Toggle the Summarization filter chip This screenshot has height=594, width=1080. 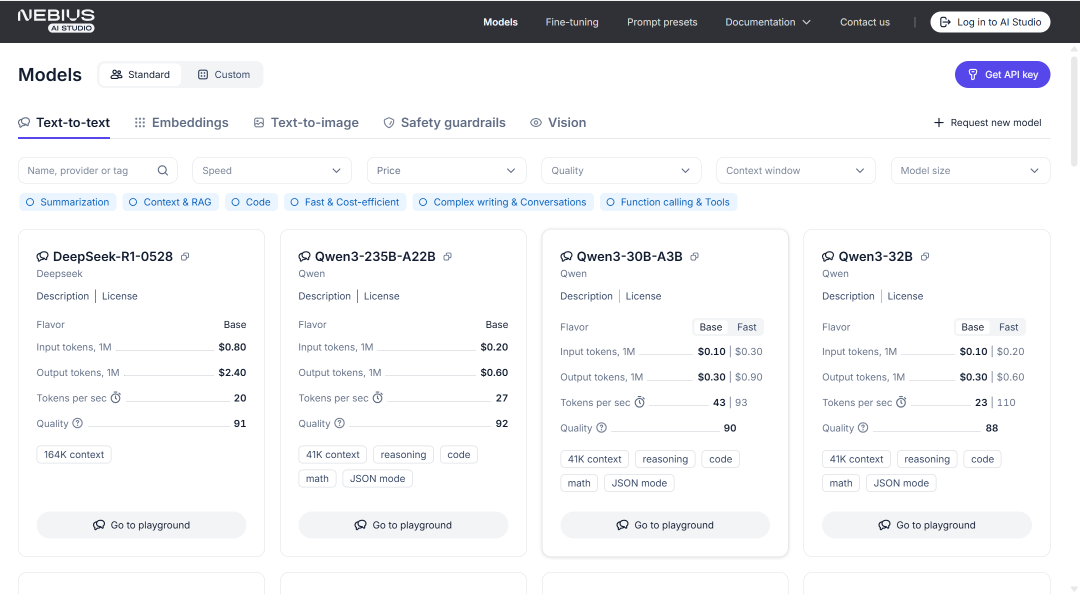pyautogui.click(x=68, y=202)
